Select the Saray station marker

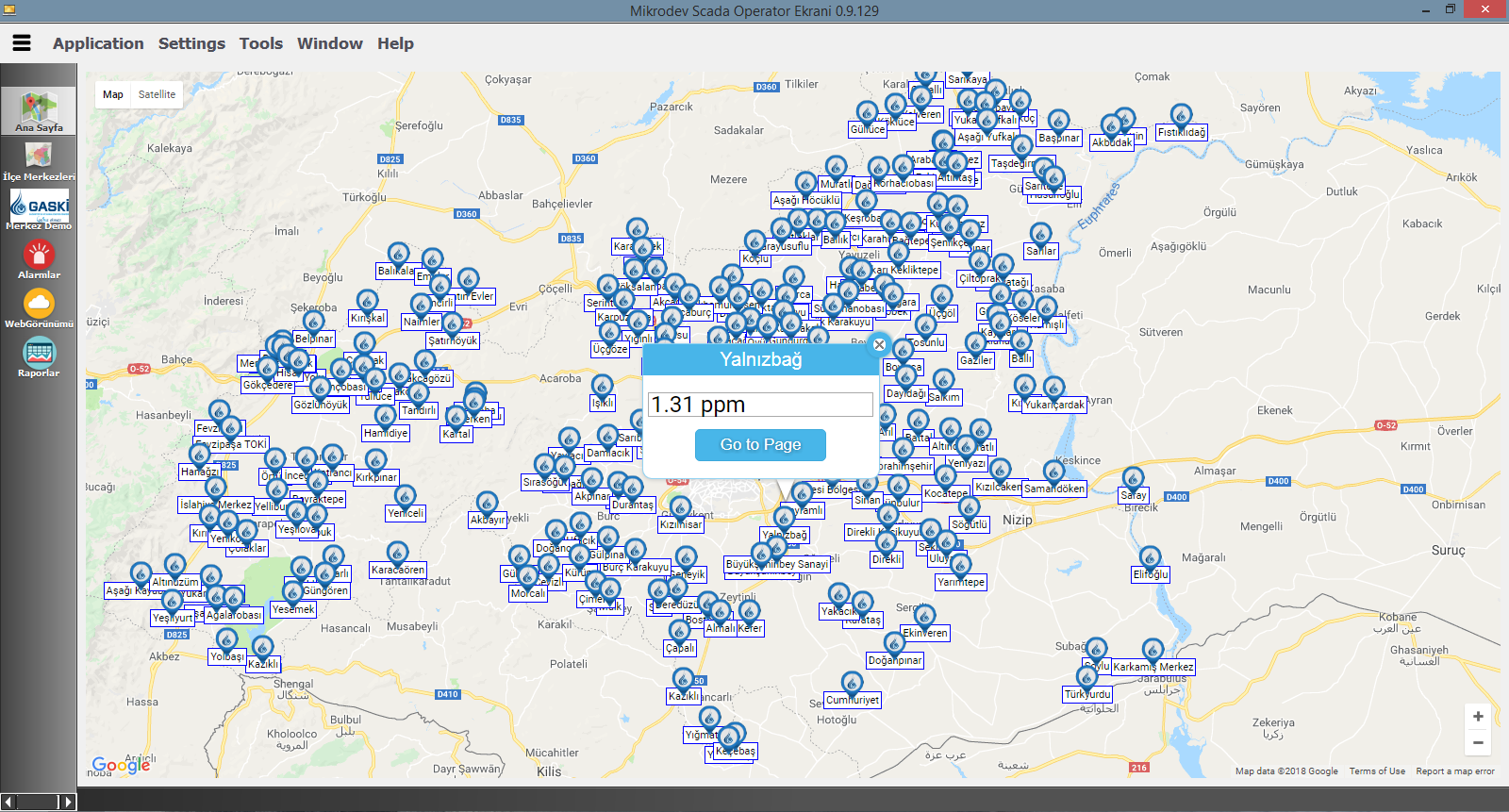coord(1133,479)
